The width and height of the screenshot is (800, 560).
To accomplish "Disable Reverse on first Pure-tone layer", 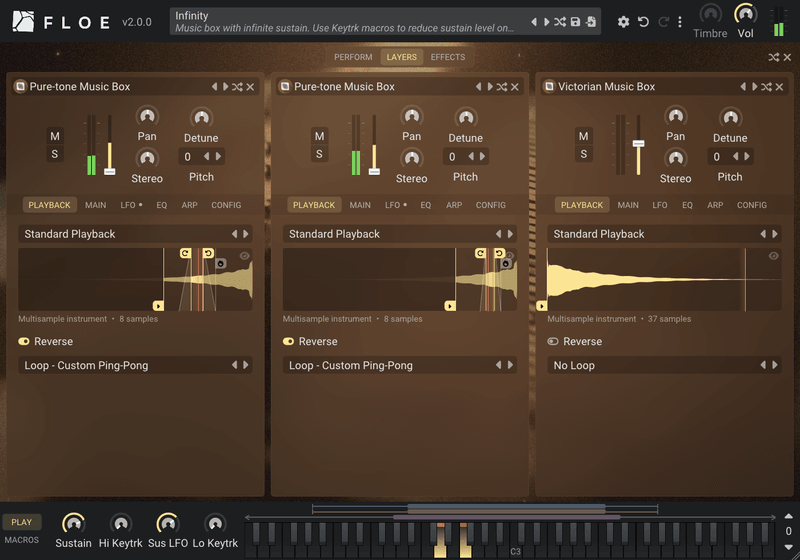I will [x=24, y=341].
